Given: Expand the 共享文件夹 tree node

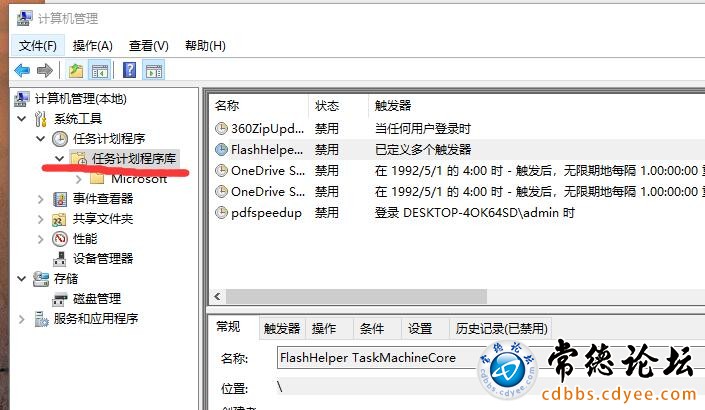Looking at the screenshot, I should click(x=40, y=219).
